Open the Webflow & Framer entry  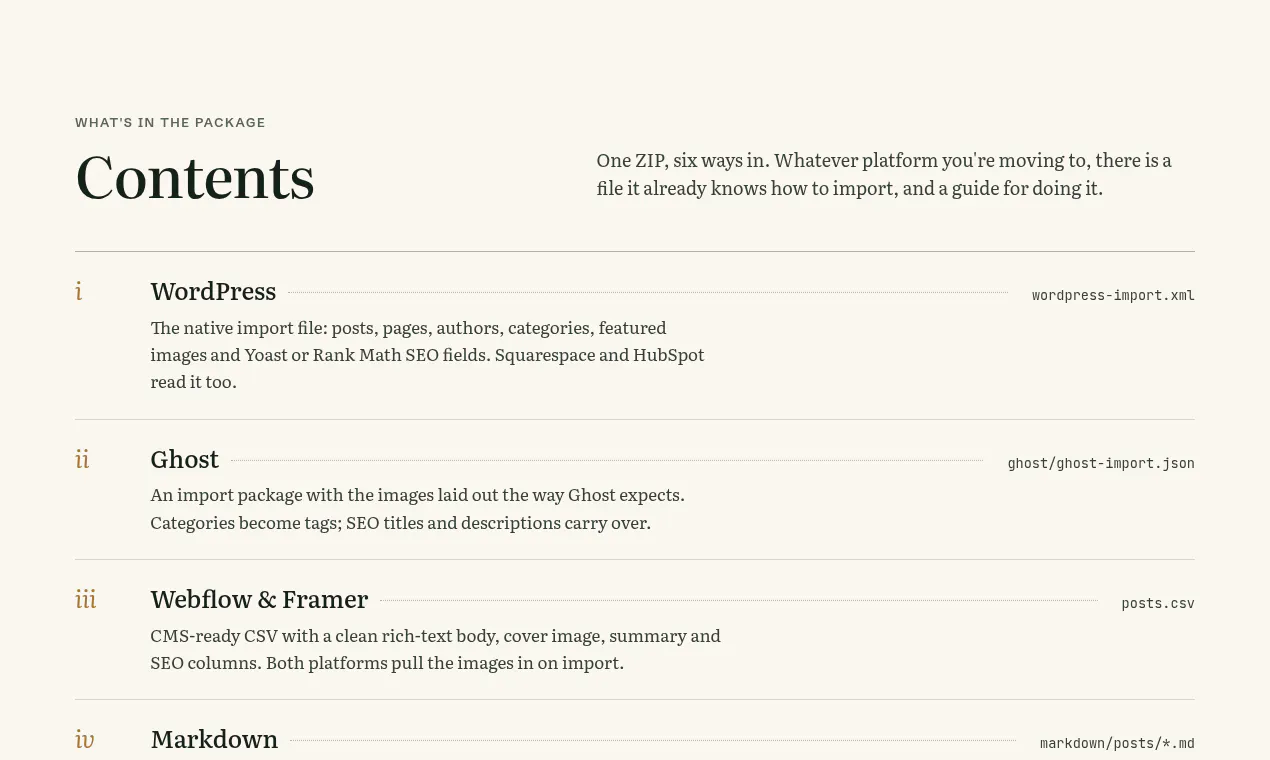pyautogui.click(x=259, y=599)
